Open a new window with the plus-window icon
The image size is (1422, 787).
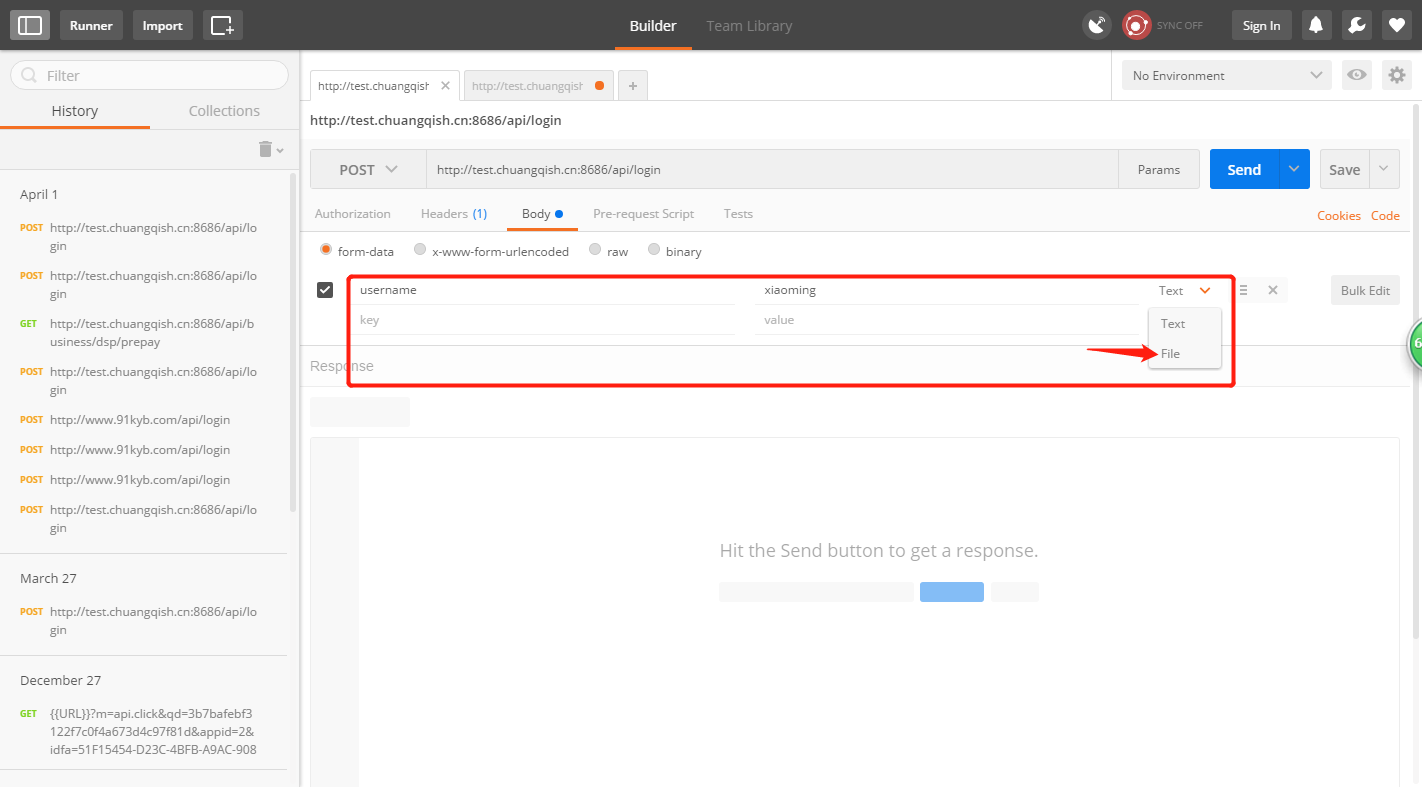(x=223, y=25)
